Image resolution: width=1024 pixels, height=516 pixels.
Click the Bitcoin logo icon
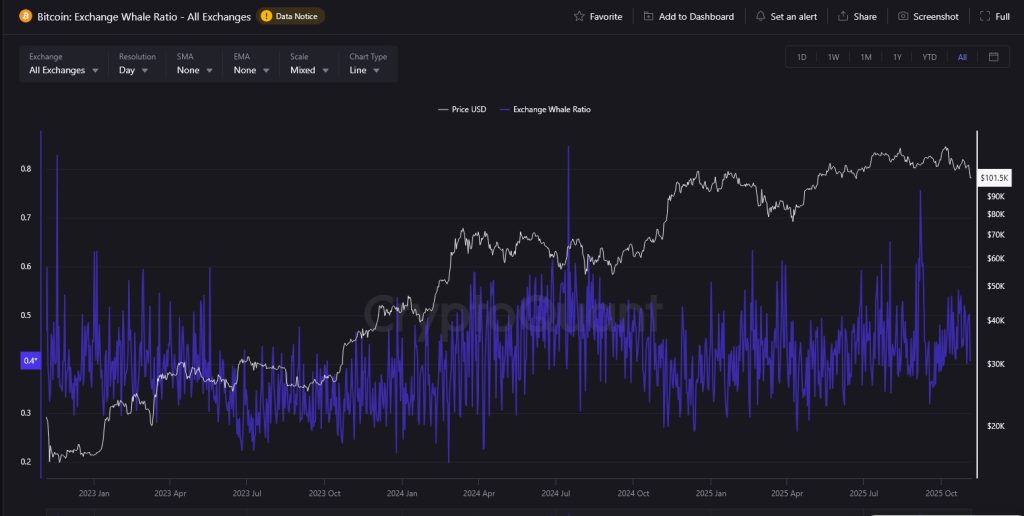click(26, 16)
